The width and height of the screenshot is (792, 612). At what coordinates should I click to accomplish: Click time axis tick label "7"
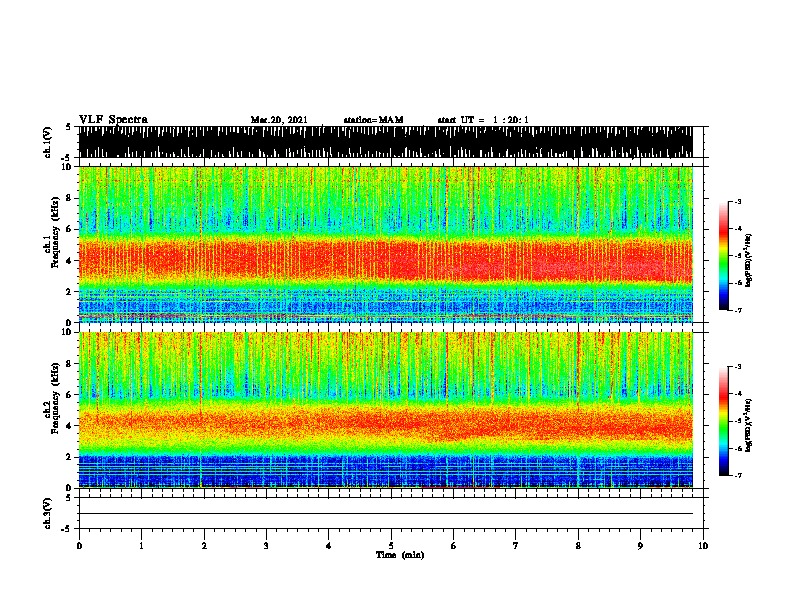pyautogui.click(x=516, y=546)
